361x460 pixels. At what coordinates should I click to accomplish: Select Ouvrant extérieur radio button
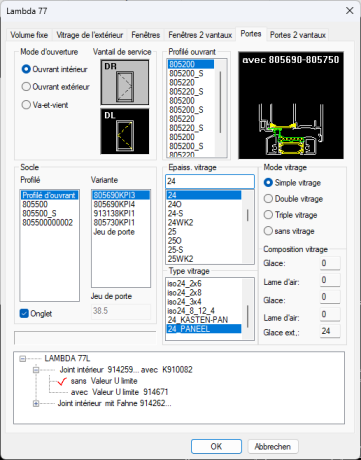26,87
